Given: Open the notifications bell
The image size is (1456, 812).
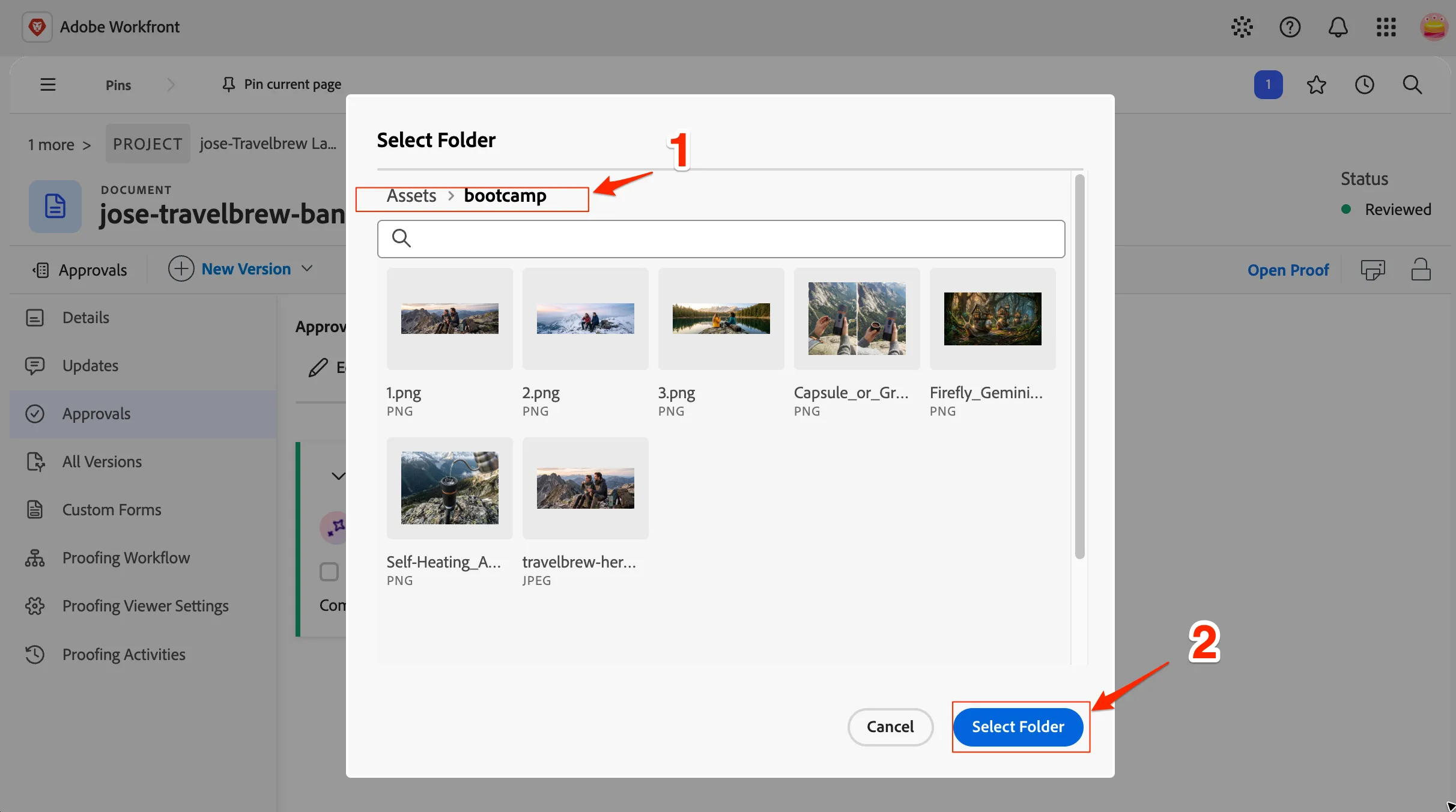Looking at the screenshot, I should click(x=1338, y=27).
